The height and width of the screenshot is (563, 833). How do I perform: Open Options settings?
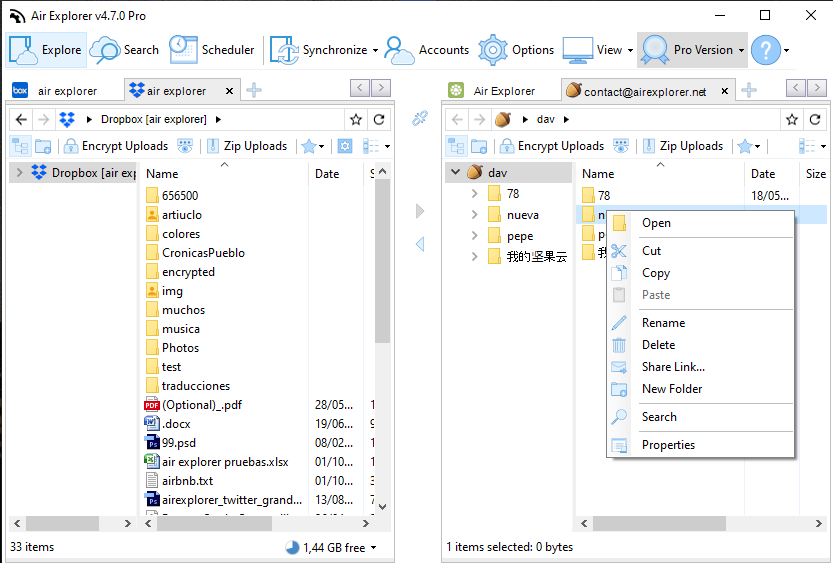click(516, 50)
